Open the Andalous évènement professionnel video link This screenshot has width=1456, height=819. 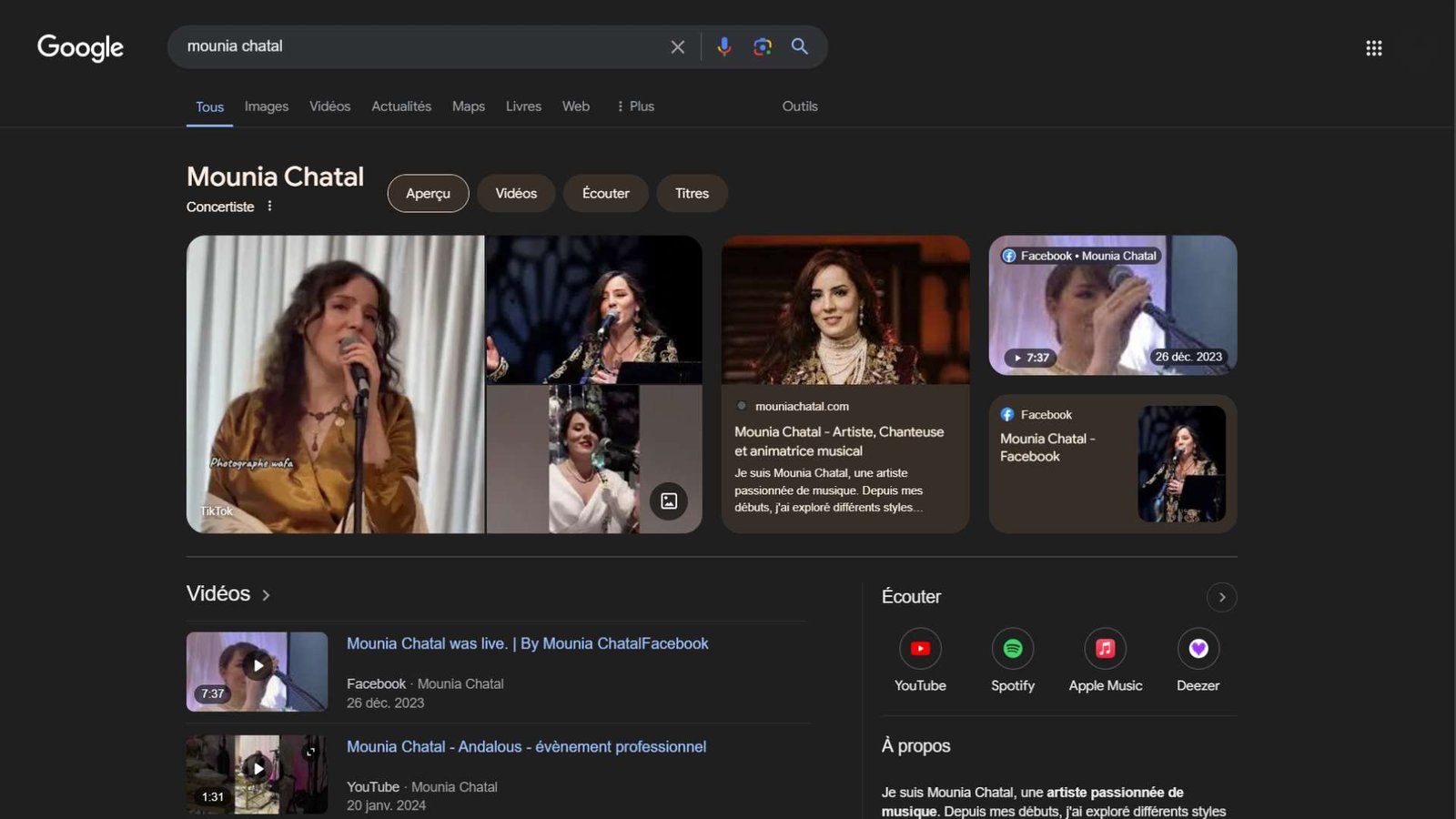pyautogui.click(x=526, y=746)
